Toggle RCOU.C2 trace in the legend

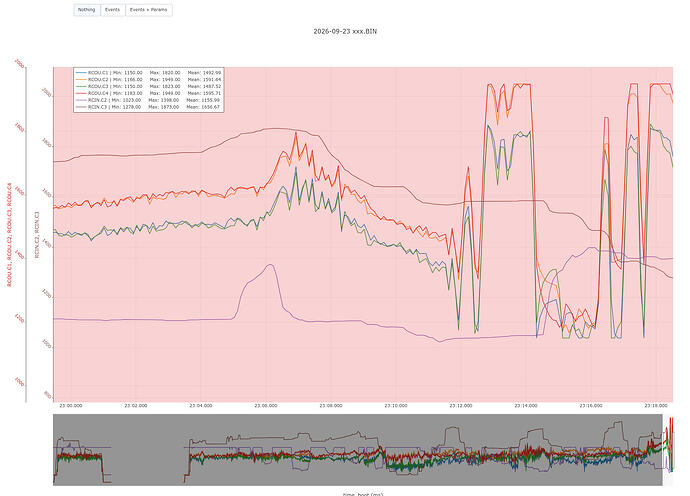click(148, 80)
